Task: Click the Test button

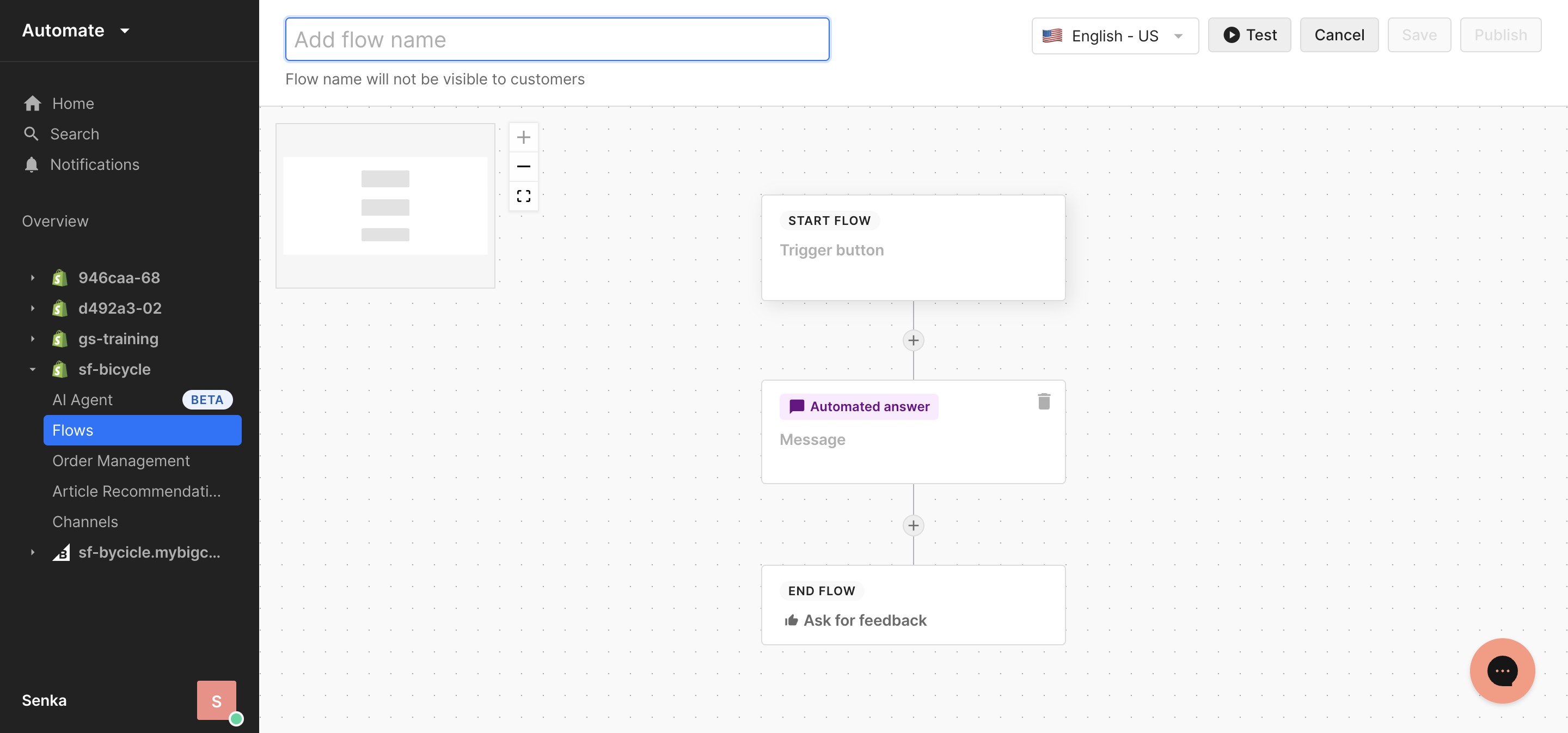Action: pyautogui.click(x=1249, y=35)
